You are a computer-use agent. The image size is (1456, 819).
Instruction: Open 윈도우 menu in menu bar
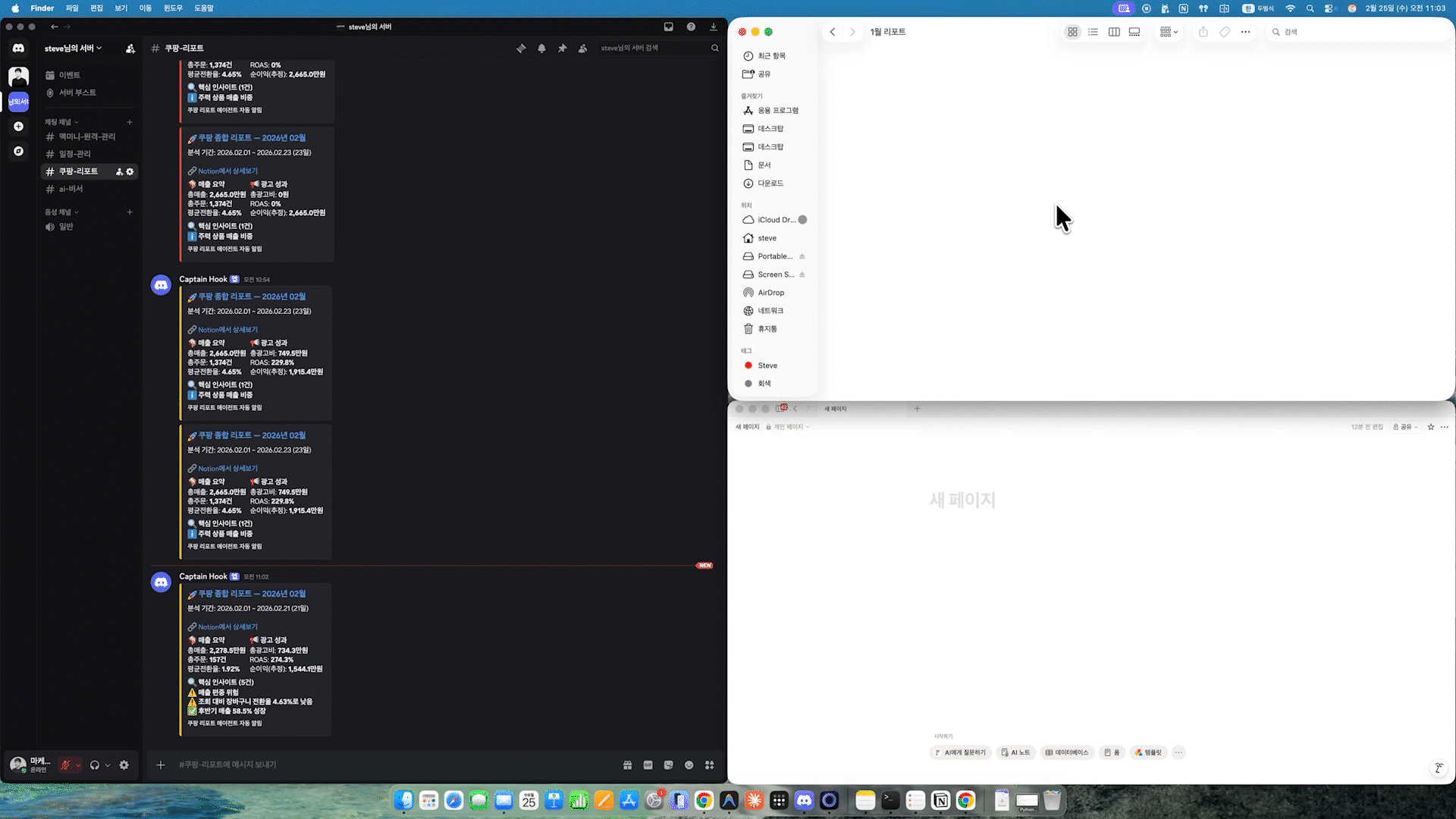point(173,8)
